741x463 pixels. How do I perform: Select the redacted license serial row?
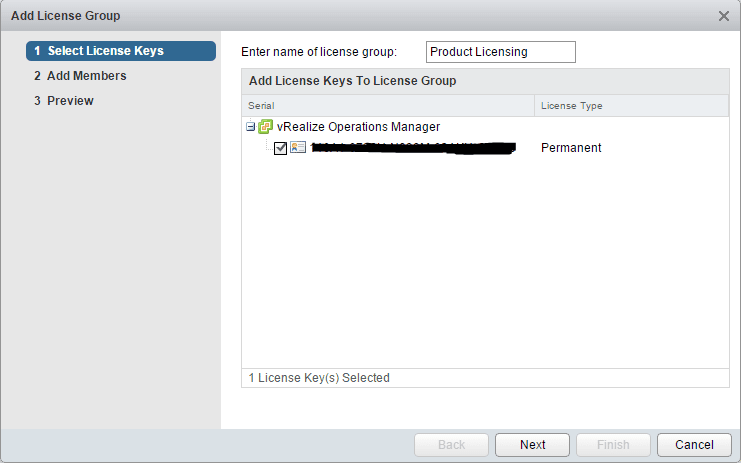pyautogui.click(x=412, y=148)
